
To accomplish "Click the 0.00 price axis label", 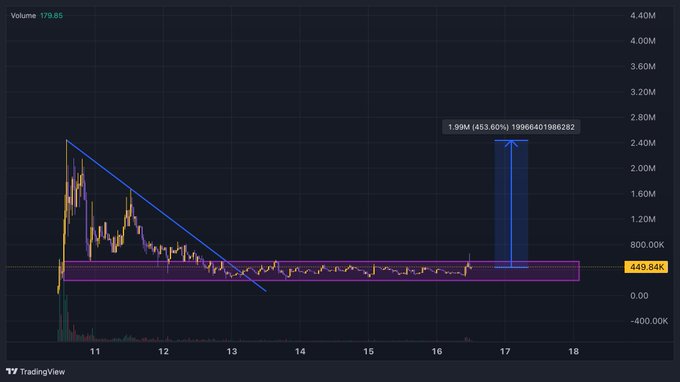I will 639,296.
